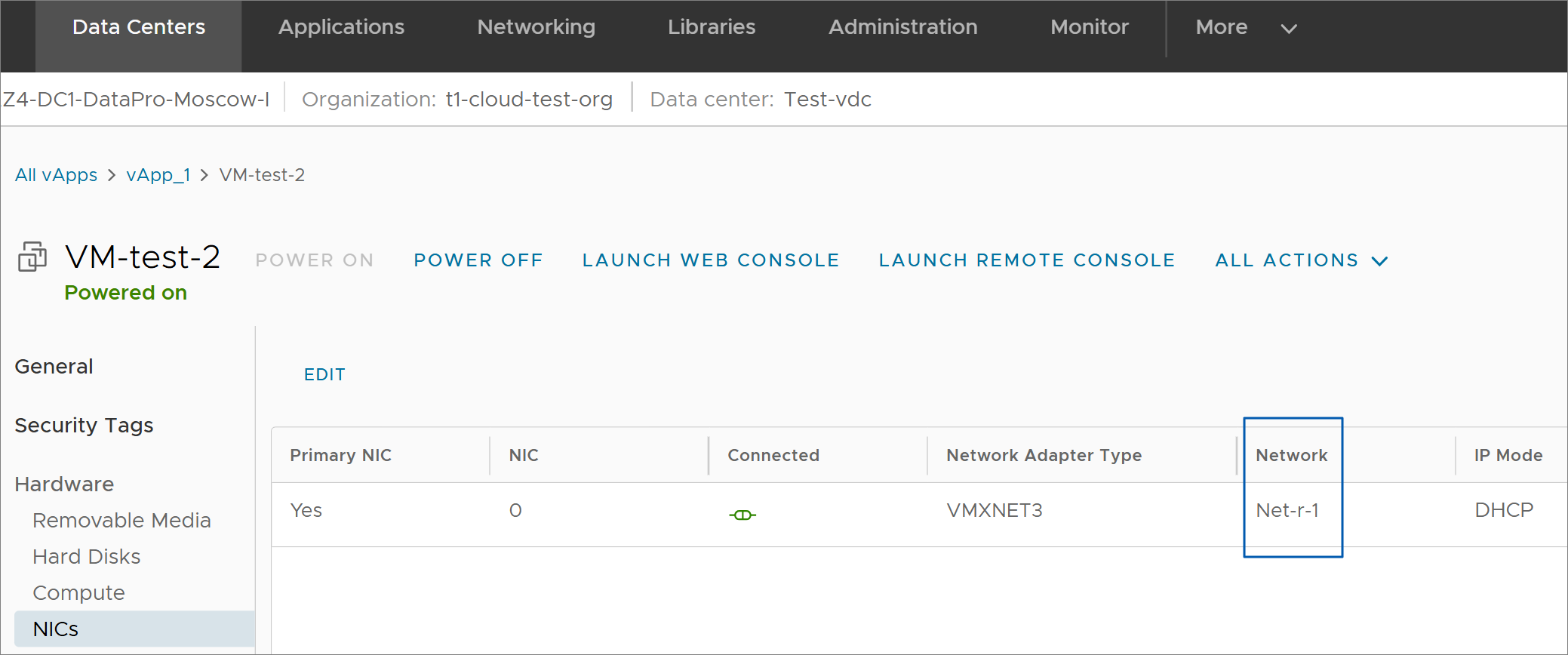Click the VM icon beside VM-test-2 title
Screen dimensions: 1568x655
(32, 257)
